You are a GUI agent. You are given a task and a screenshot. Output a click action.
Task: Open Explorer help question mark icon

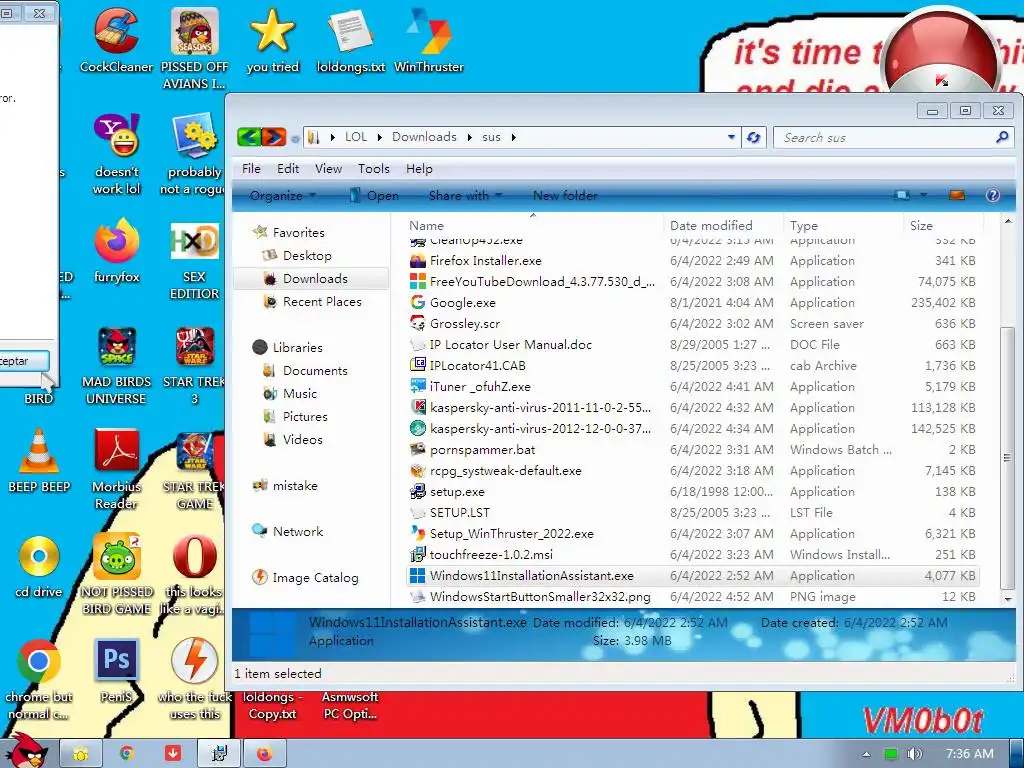point(993,195)
